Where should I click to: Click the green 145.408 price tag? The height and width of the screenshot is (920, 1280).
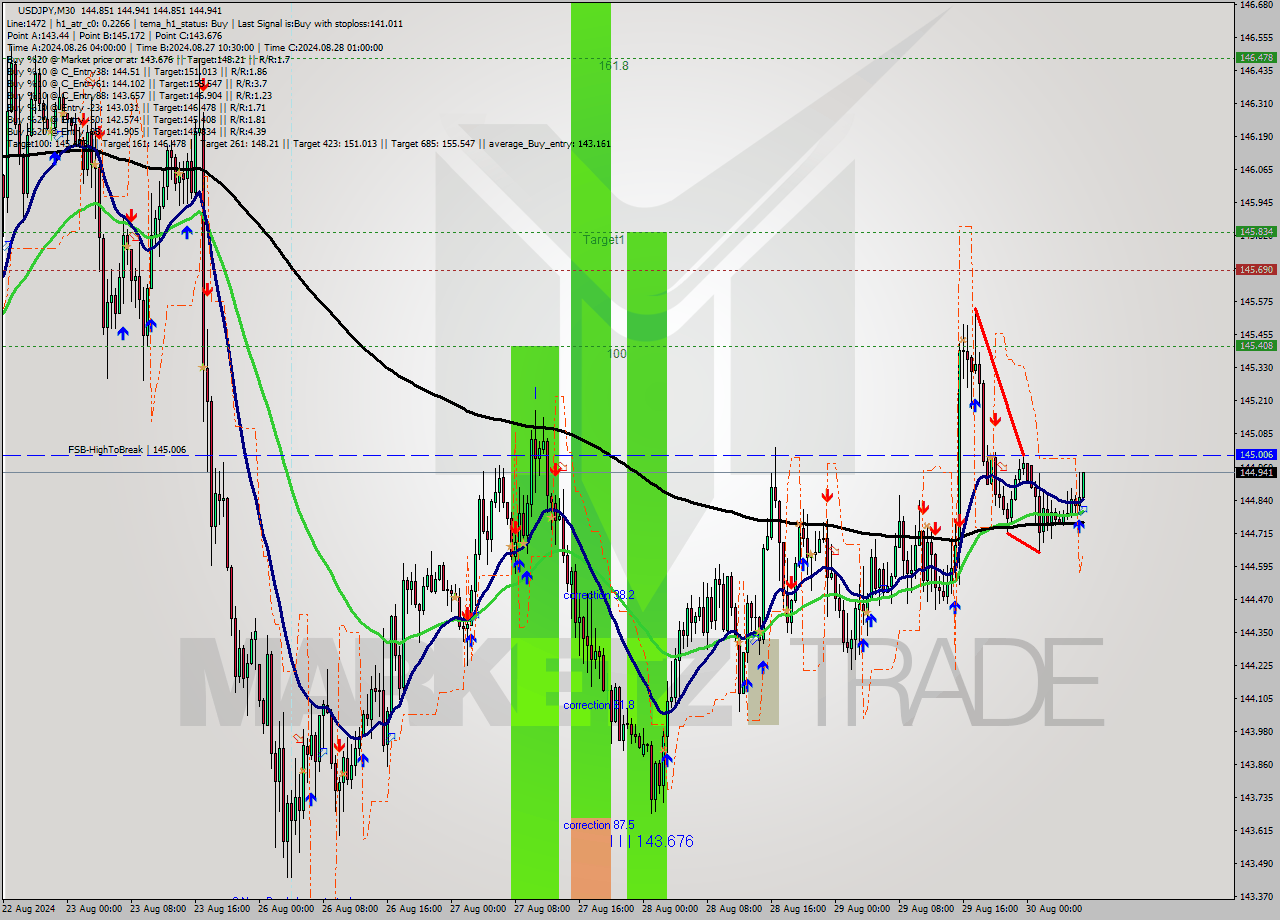[x=1256, y=345]
